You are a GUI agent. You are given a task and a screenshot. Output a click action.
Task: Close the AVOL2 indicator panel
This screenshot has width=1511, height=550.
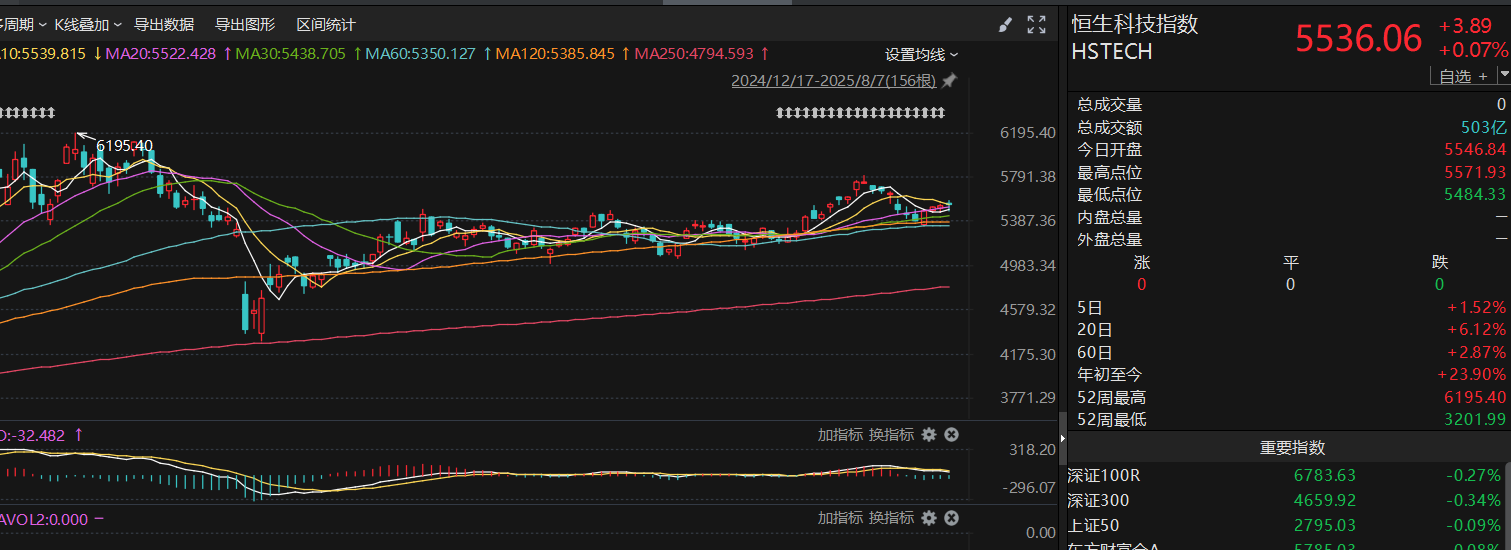coord(952,518)
